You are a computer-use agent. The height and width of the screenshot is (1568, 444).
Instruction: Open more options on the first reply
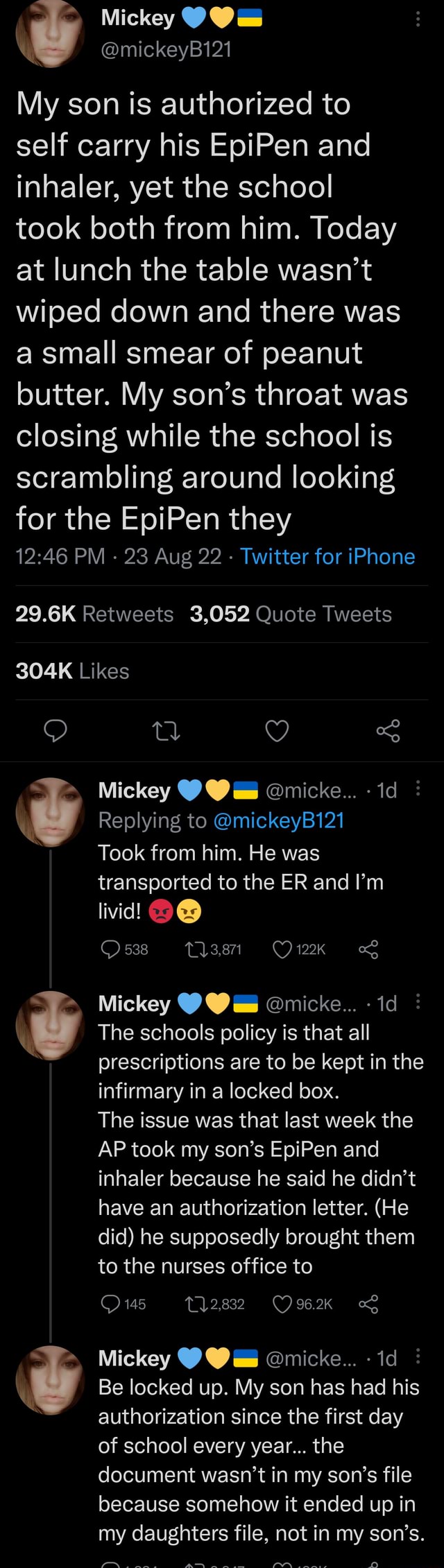419,789
